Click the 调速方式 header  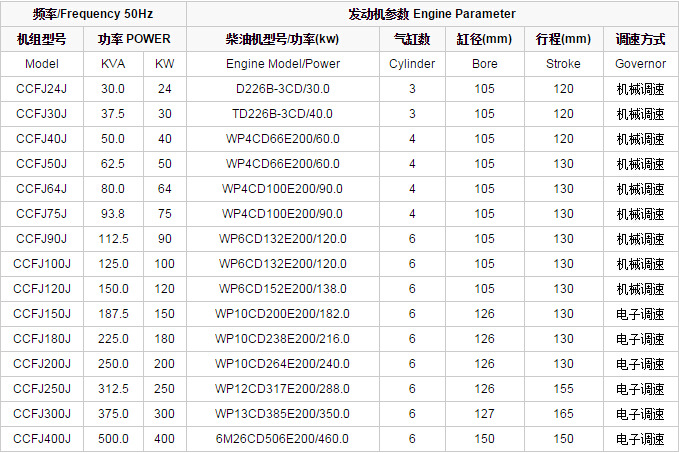coord(640,39)
